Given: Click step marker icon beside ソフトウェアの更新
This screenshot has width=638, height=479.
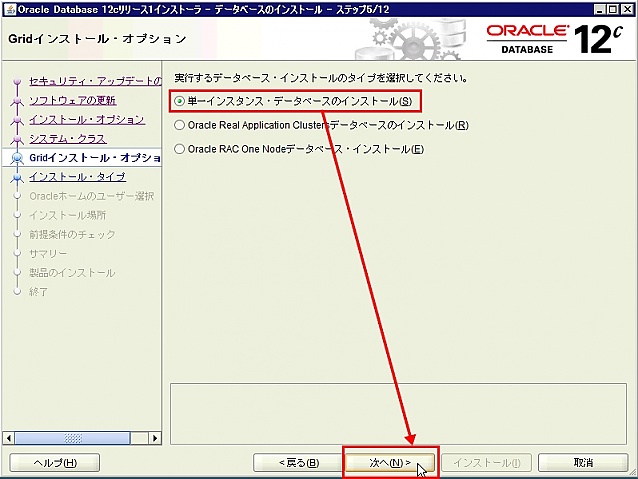Looking at the screenshot, I should click(x=17, y=101).
